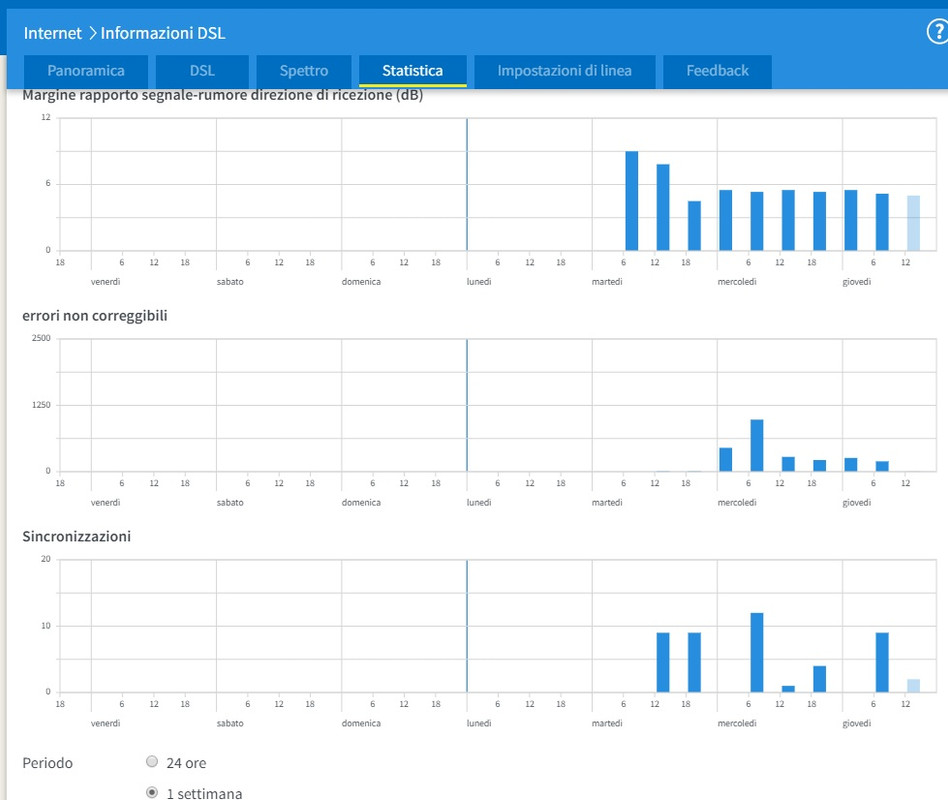Click the 1250 axis label on errors chart
948x800 pixels.
(41, 405)
